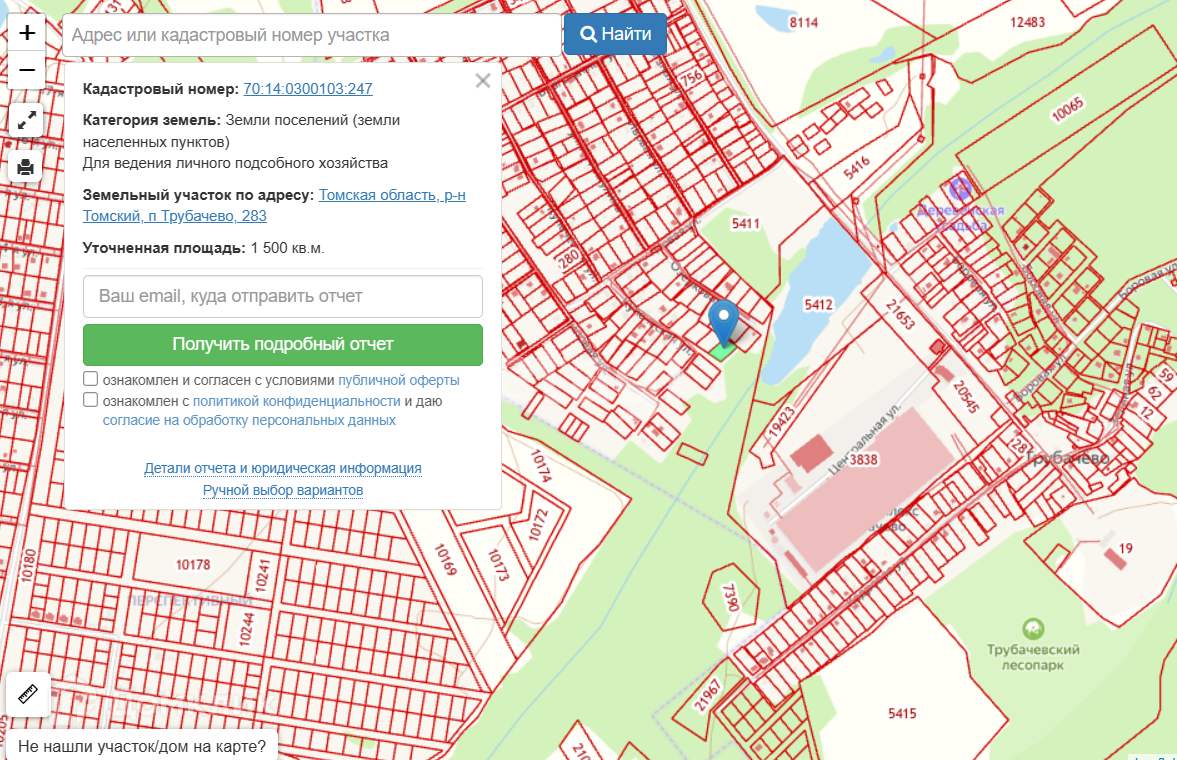Image resolution: width=1177 pixels, height=760 pixels.
Task: Activate the ruler measurement tool
Action: click(x=27, y=693)
